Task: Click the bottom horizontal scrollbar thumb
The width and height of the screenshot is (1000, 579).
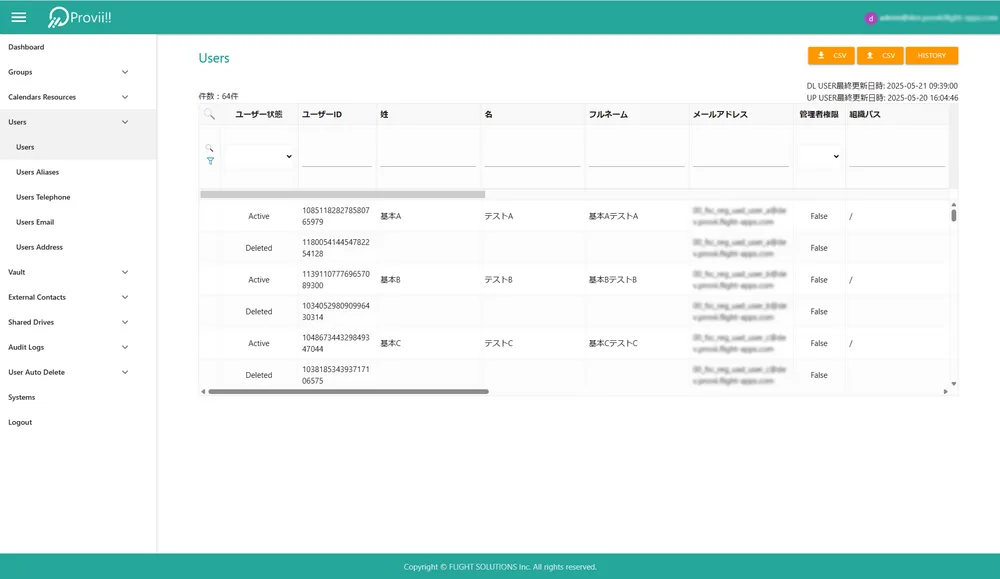Action: coord(348,392)
